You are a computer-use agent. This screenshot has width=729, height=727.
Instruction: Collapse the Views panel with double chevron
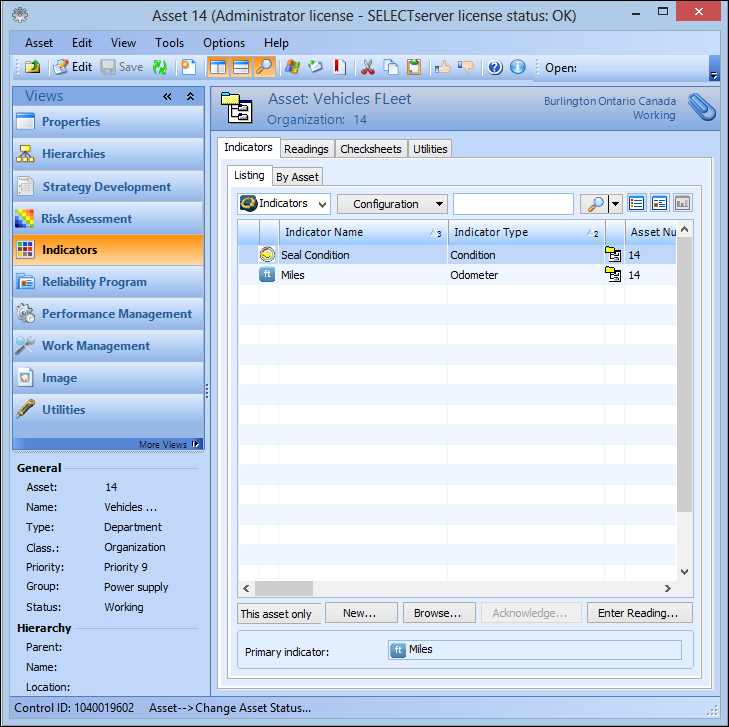coord(168,97)
